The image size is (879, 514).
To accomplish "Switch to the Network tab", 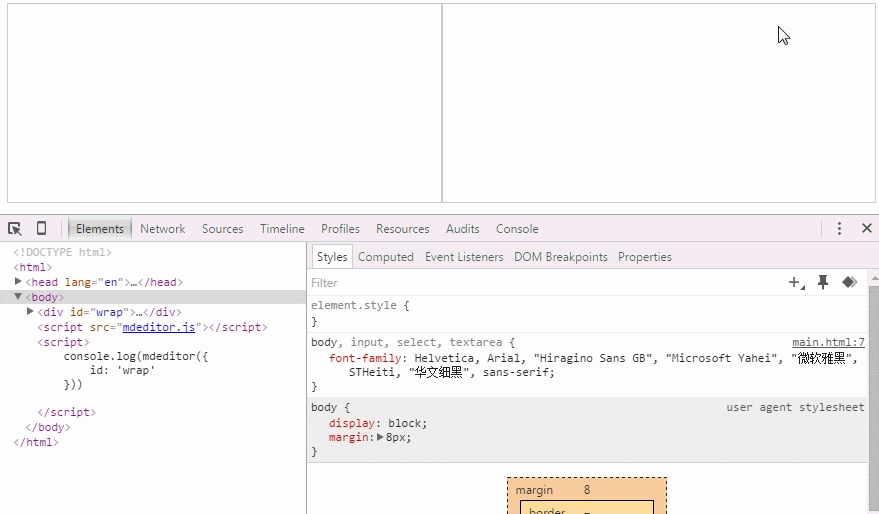I will [x=163, y=229].
